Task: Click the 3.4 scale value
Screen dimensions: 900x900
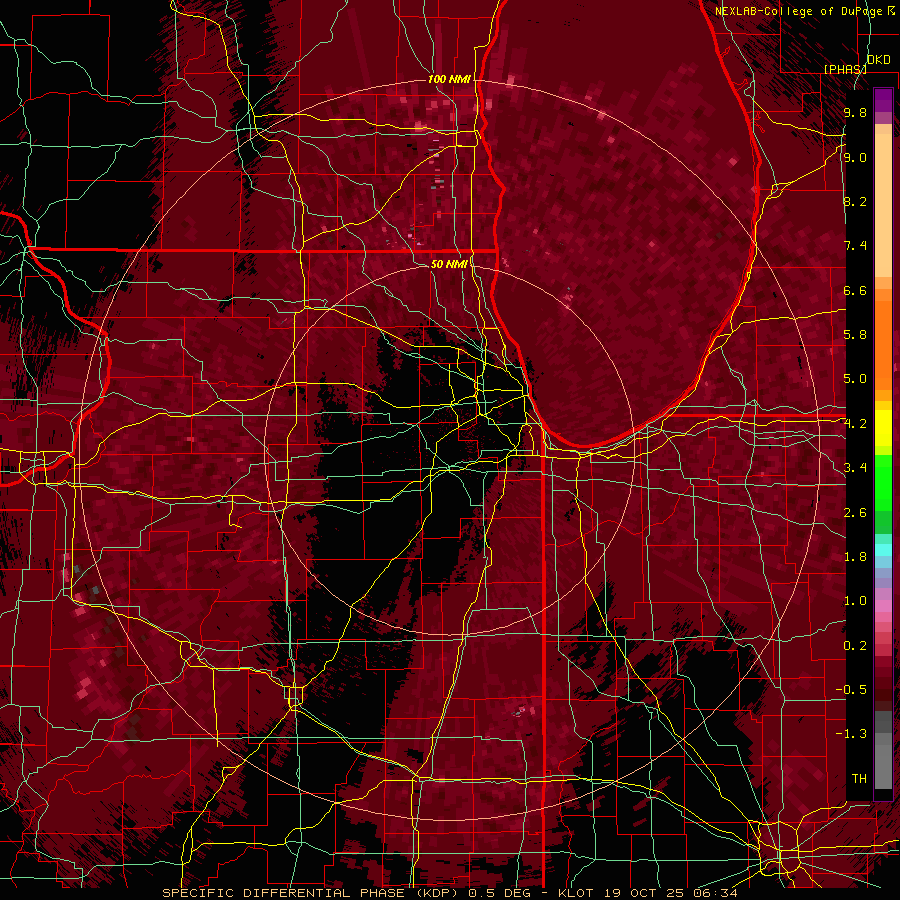Action: 855,468
